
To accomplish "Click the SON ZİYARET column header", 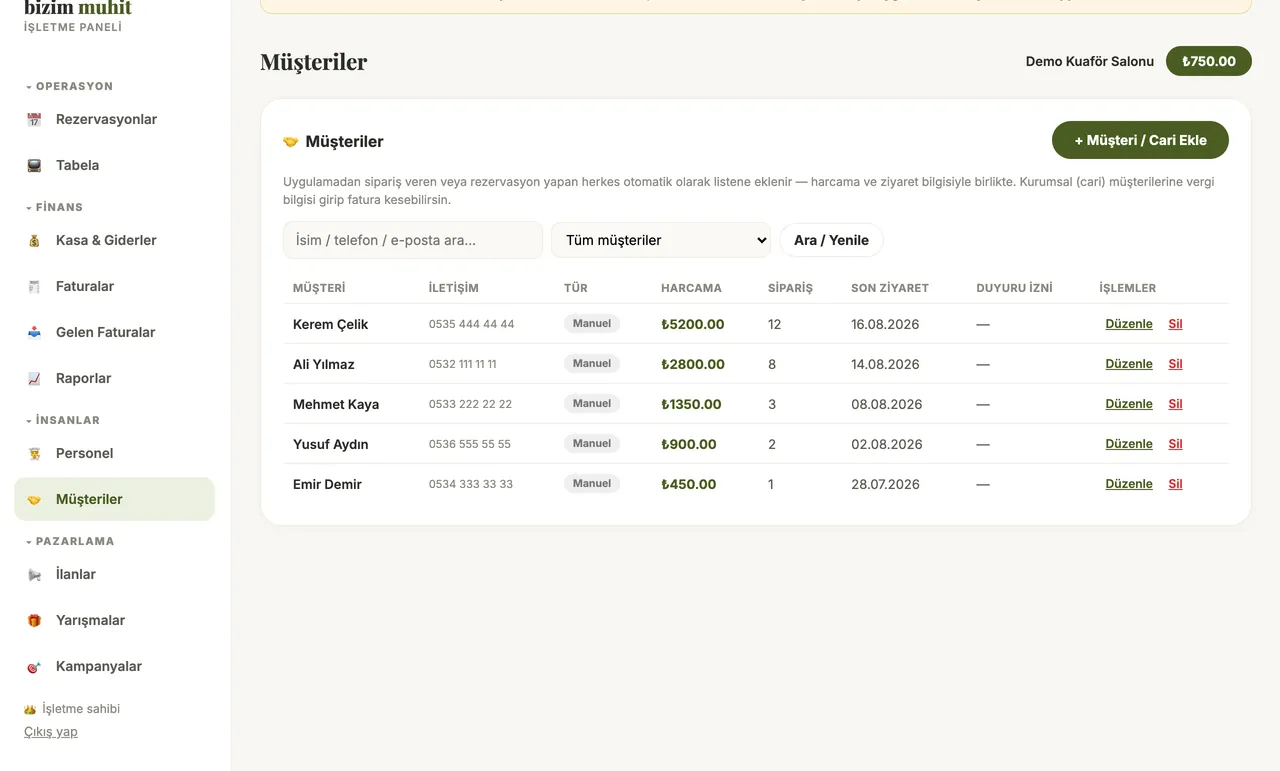I will 890,288.
